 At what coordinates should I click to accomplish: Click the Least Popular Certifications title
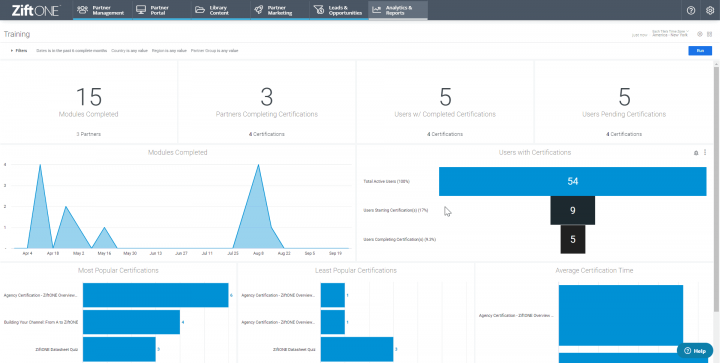[x=356, y=271]
